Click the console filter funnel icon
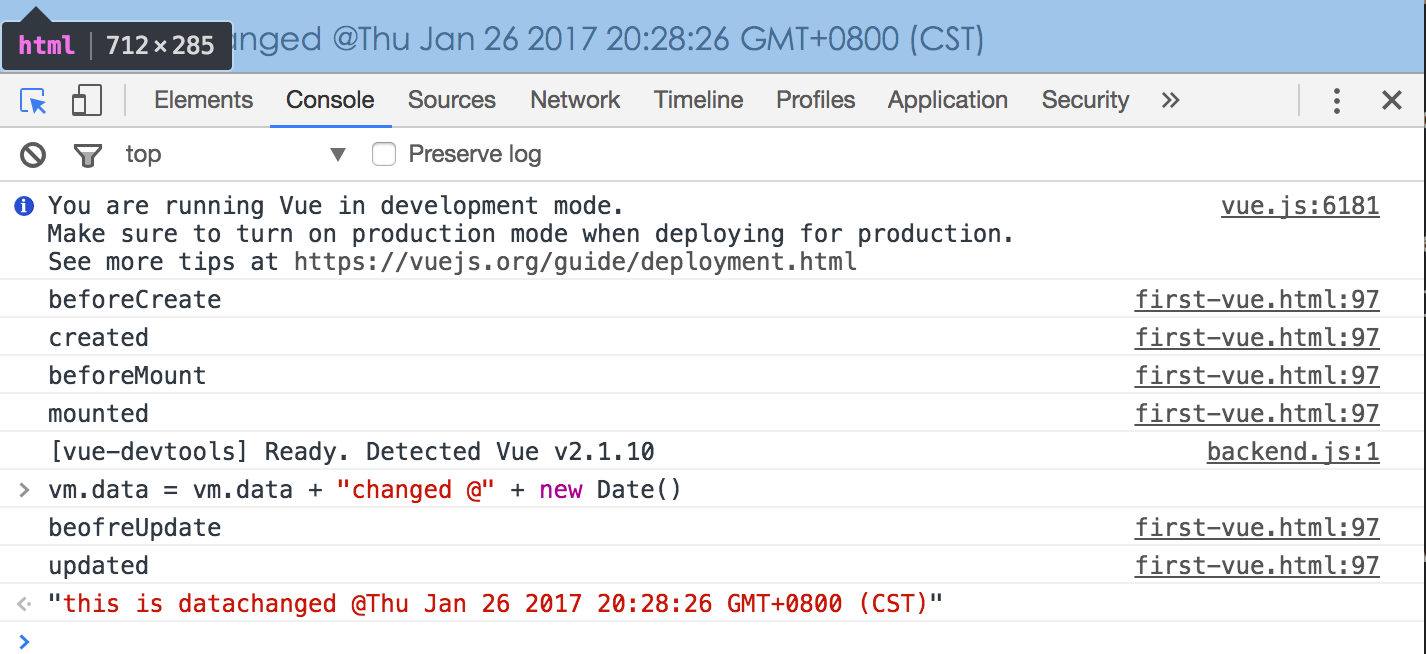The height and width of the screenshot is (654, 1426). (x=88, y=155)
